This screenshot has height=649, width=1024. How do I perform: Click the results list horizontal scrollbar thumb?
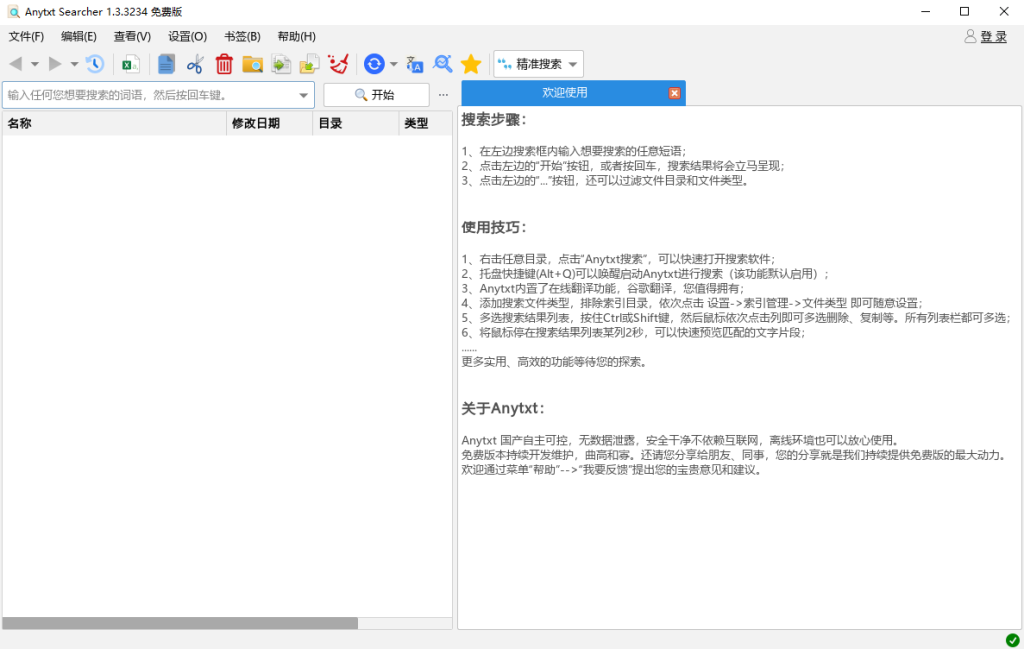[x=180, y=624]
